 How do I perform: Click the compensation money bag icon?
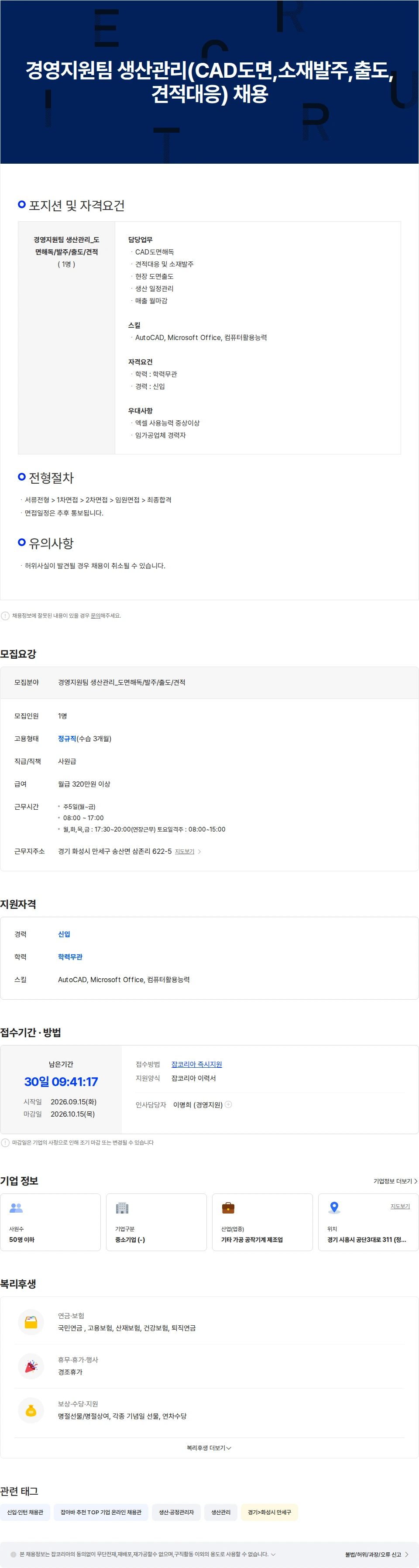(31, 1410)
